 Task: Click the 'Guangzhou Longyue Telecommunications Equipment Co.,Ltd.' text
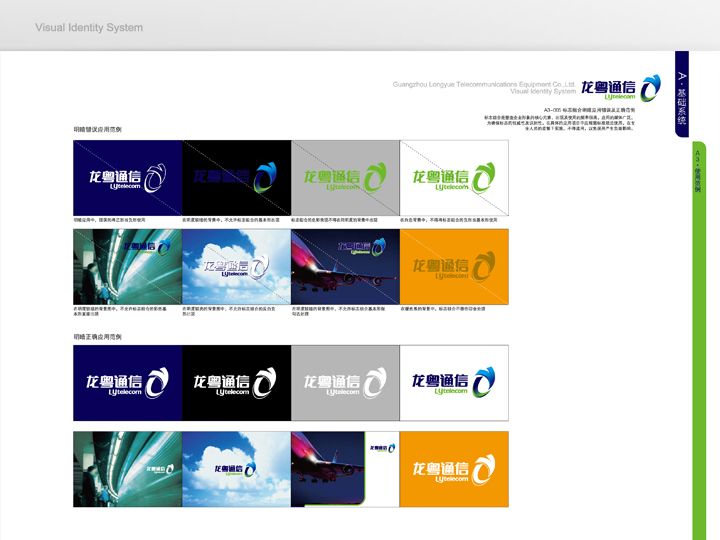(484, 84)
